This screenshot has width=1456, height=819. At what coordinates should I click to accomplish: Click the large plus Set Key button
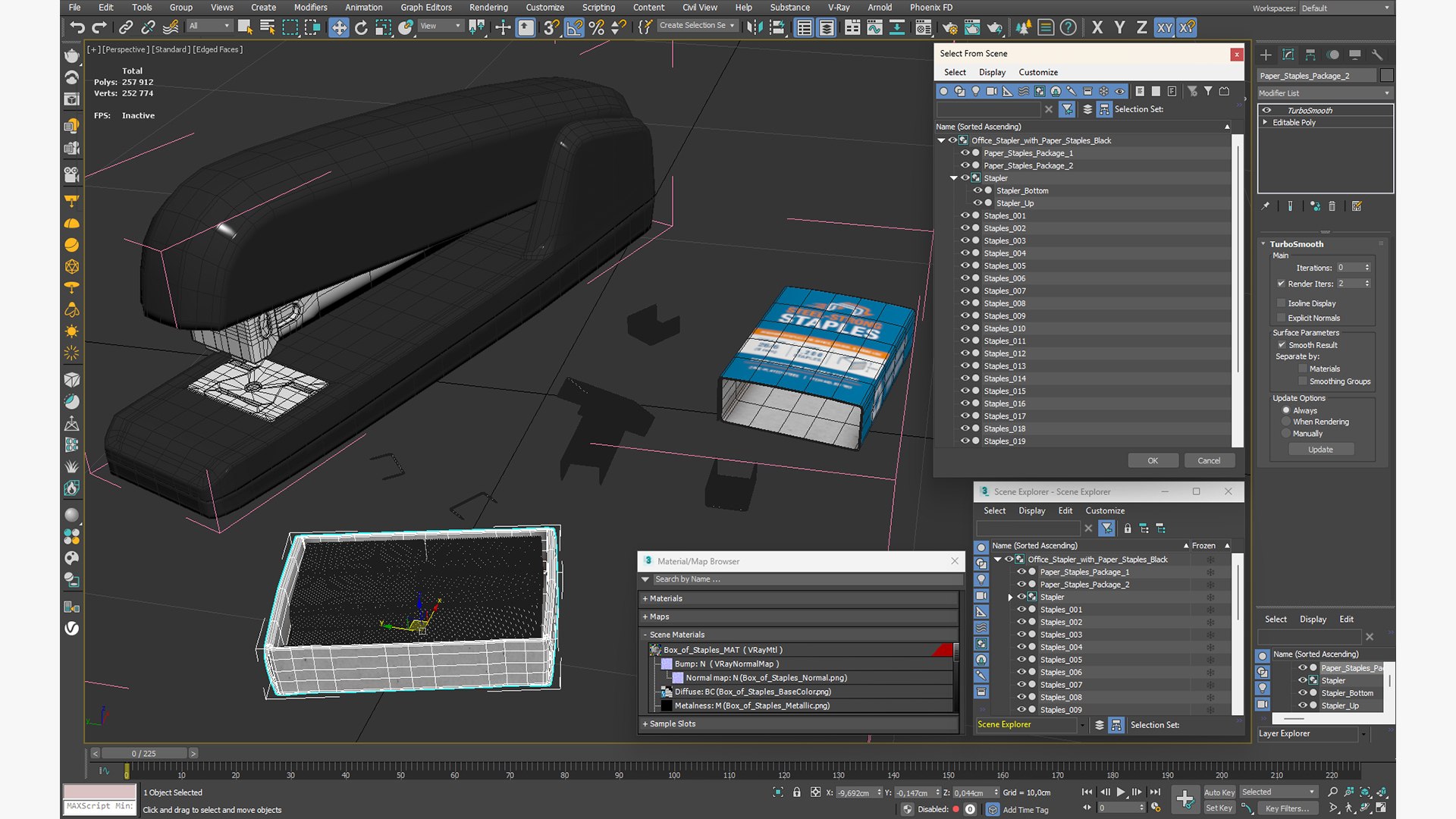(1185, 799)
